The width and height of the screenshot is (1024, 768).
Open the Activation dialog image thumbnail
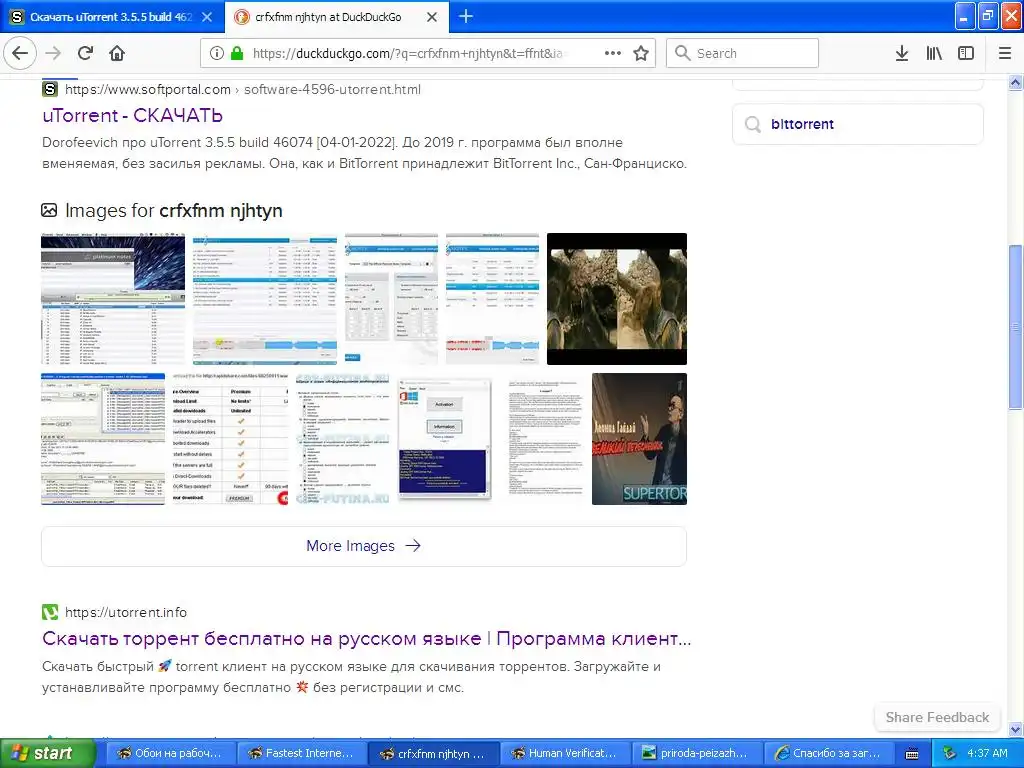(x=444, y=439)
